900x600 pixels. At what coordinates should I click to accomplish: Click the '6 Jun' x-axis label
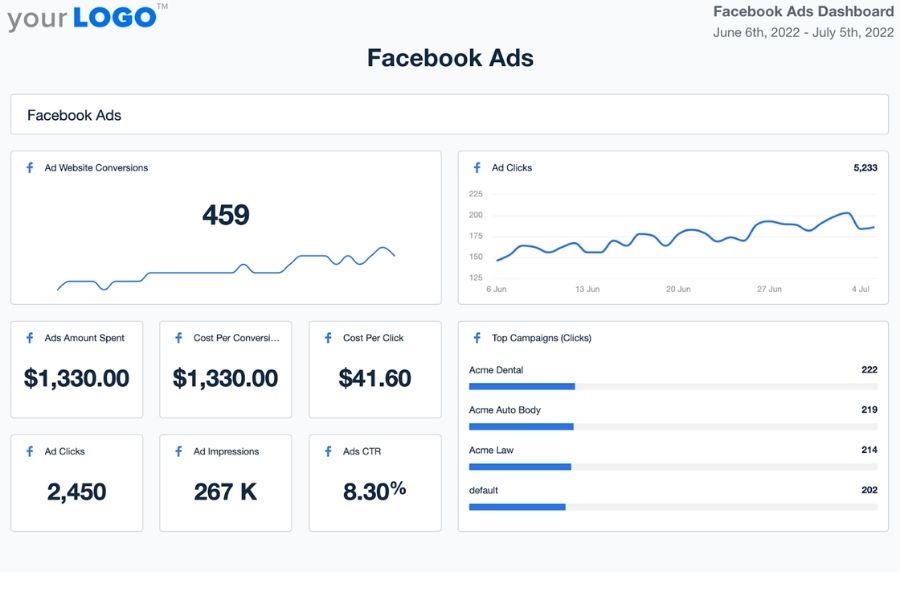click(x=496, y=289)
